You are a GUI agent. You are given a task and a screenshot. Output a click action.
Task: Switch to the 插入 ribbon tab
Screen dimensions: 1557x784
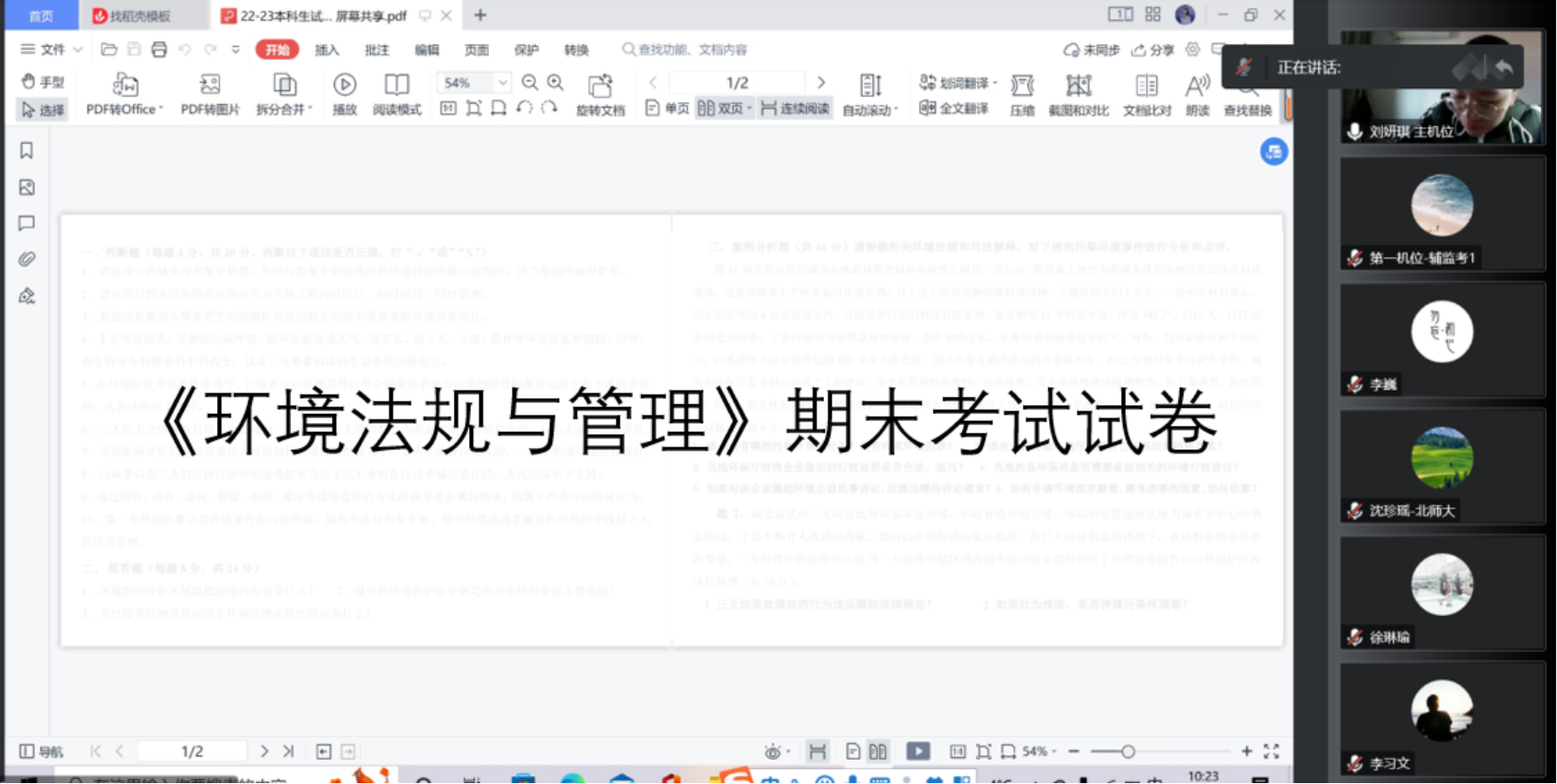point(327,50)
